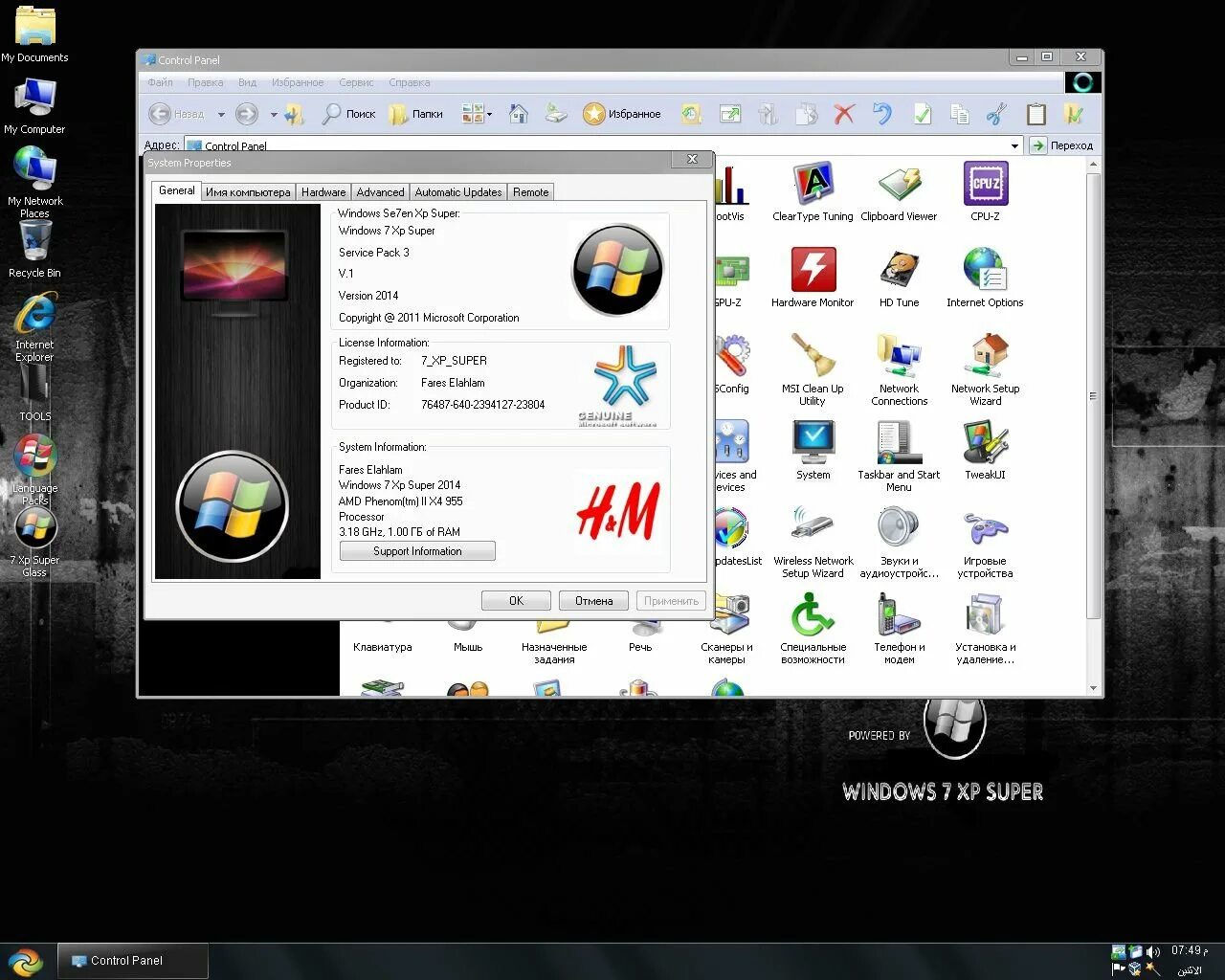This screenshot has width=1225, height=980.
Task: Select the Поиск toolbar button
Action: click(348, 113)
